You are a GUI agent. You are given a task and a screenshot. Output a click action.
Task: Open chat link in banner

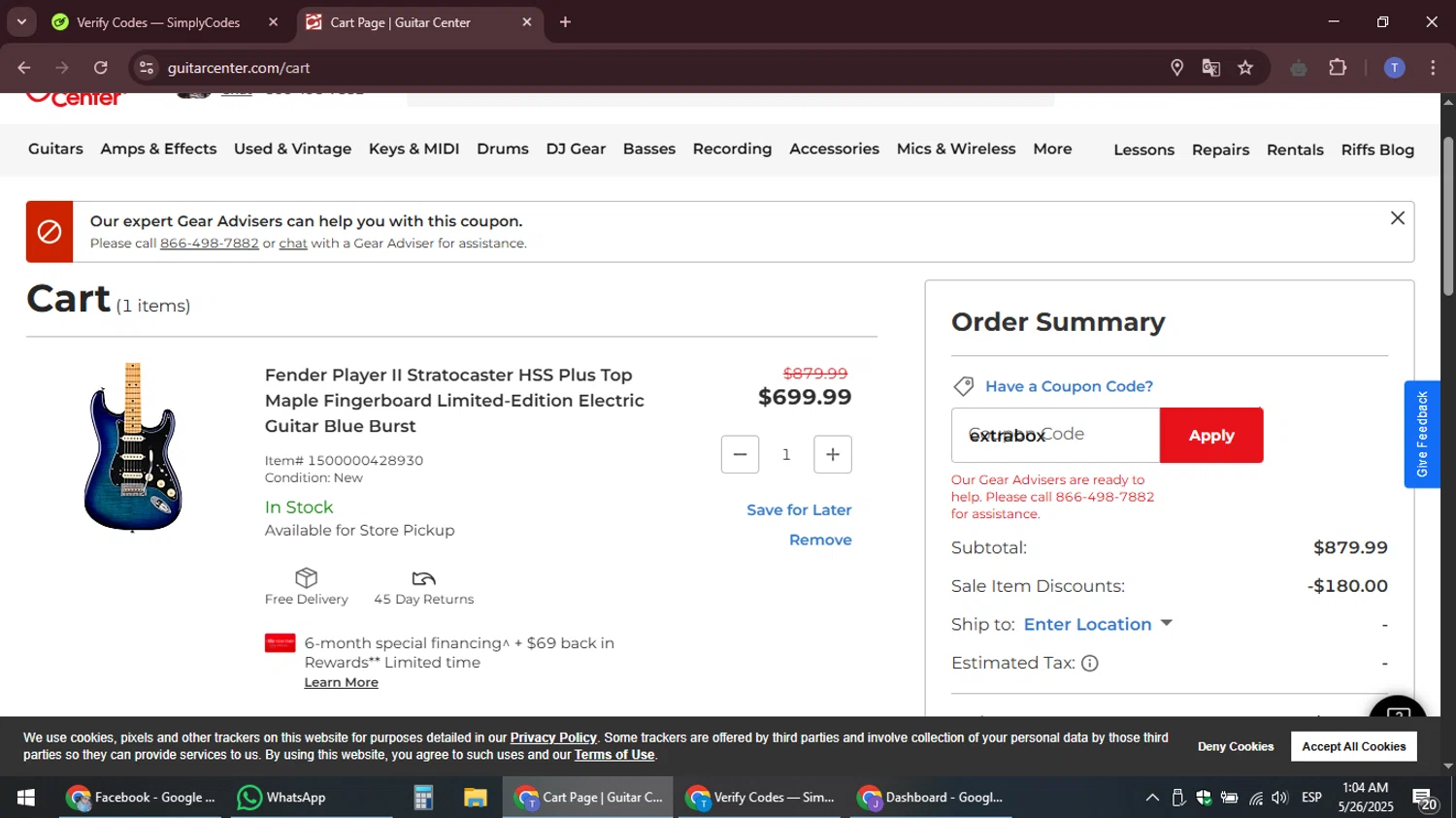[293, 243]
